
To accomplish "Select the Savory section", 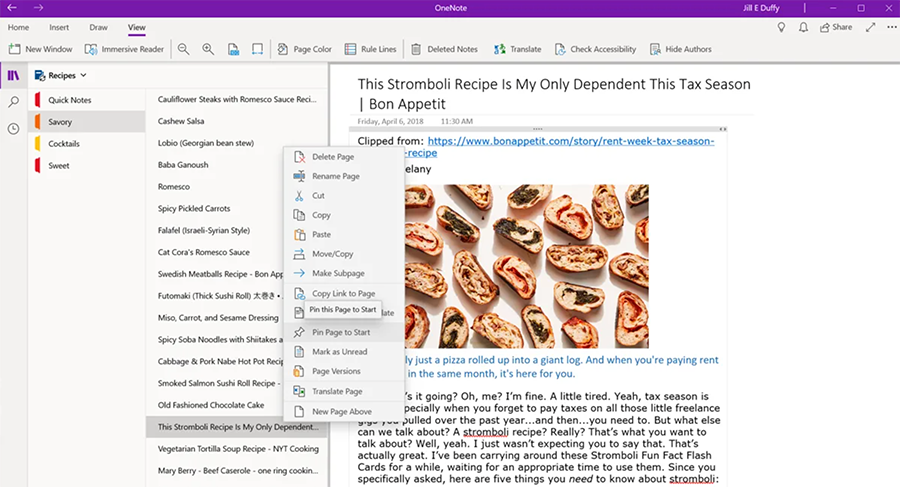I will point(87,122).
